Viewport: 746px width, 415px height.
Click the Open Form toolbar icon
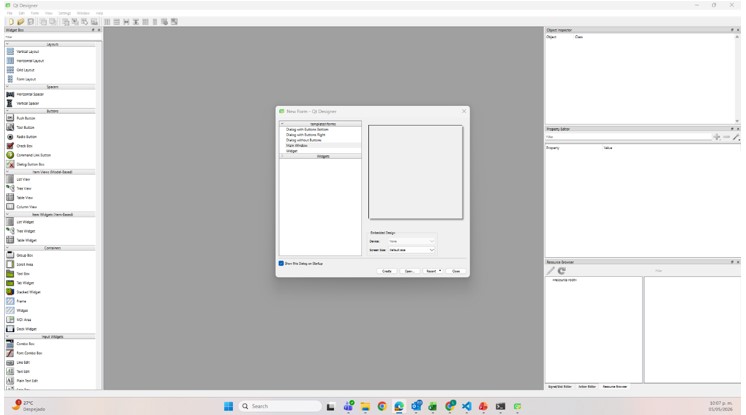coord(20,21)
